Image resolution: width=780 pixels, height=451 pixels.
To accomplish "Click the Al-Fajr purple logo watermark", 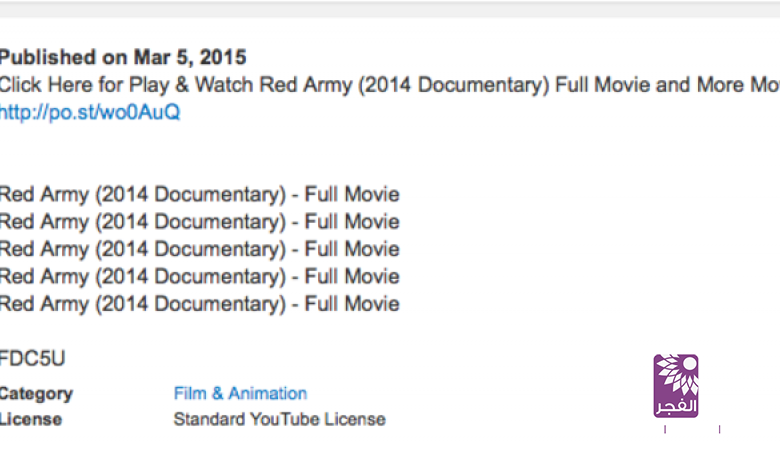I will [x=676, y=386].
